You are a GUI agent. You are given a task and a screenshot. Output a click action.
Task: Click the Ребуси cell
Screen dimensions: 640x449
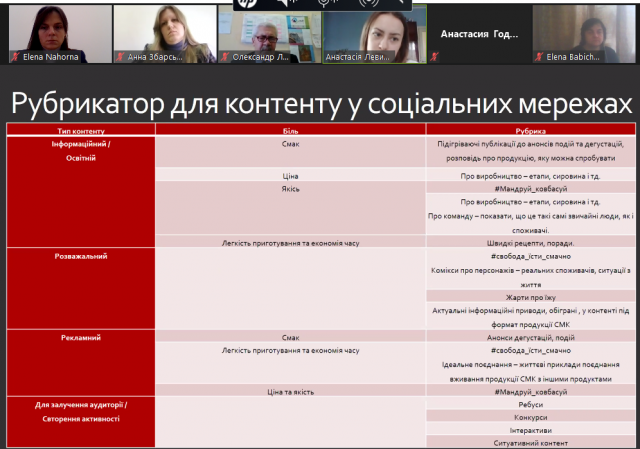coord(531,405)
